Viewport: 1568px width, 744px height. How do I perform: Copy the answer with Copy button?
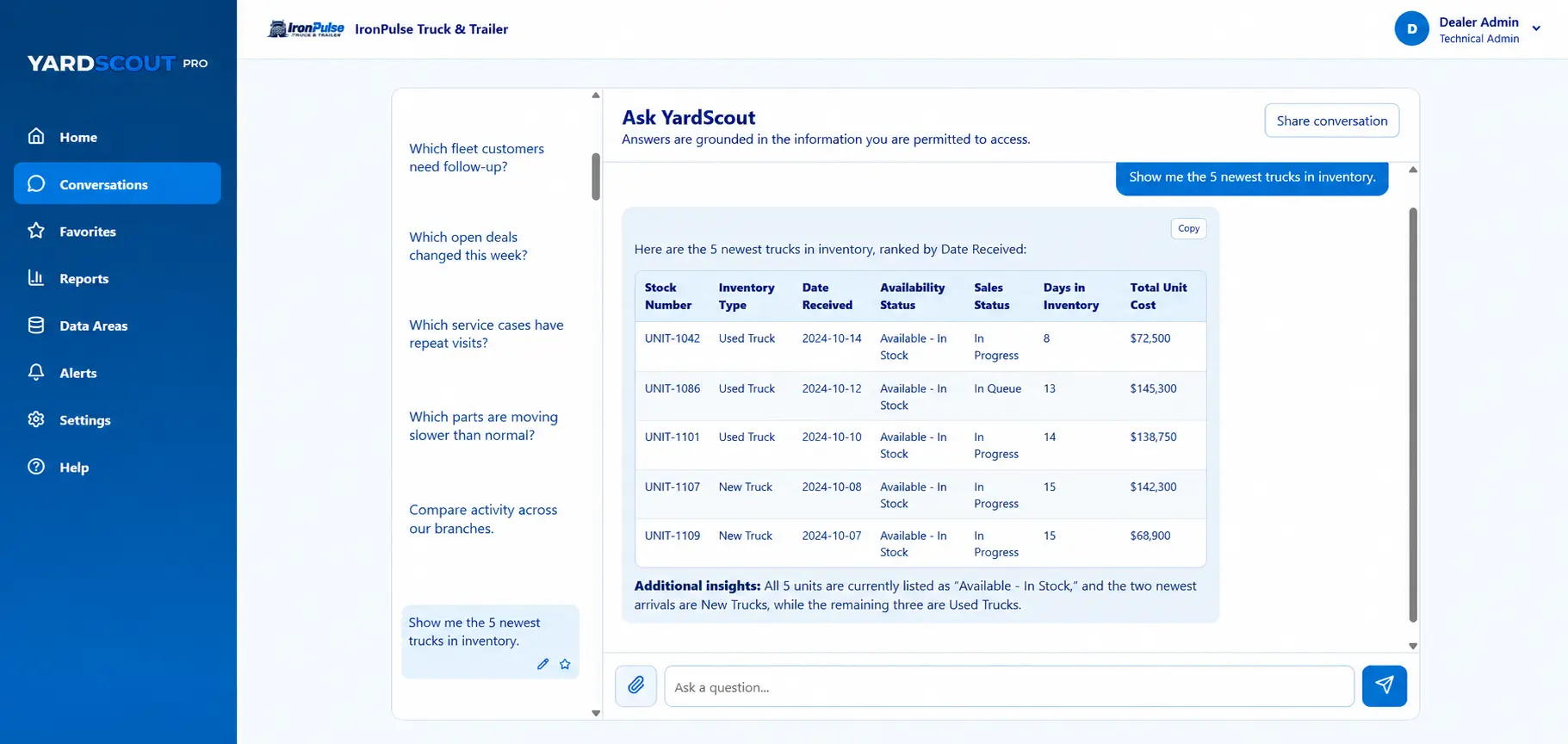(1188, 228)
